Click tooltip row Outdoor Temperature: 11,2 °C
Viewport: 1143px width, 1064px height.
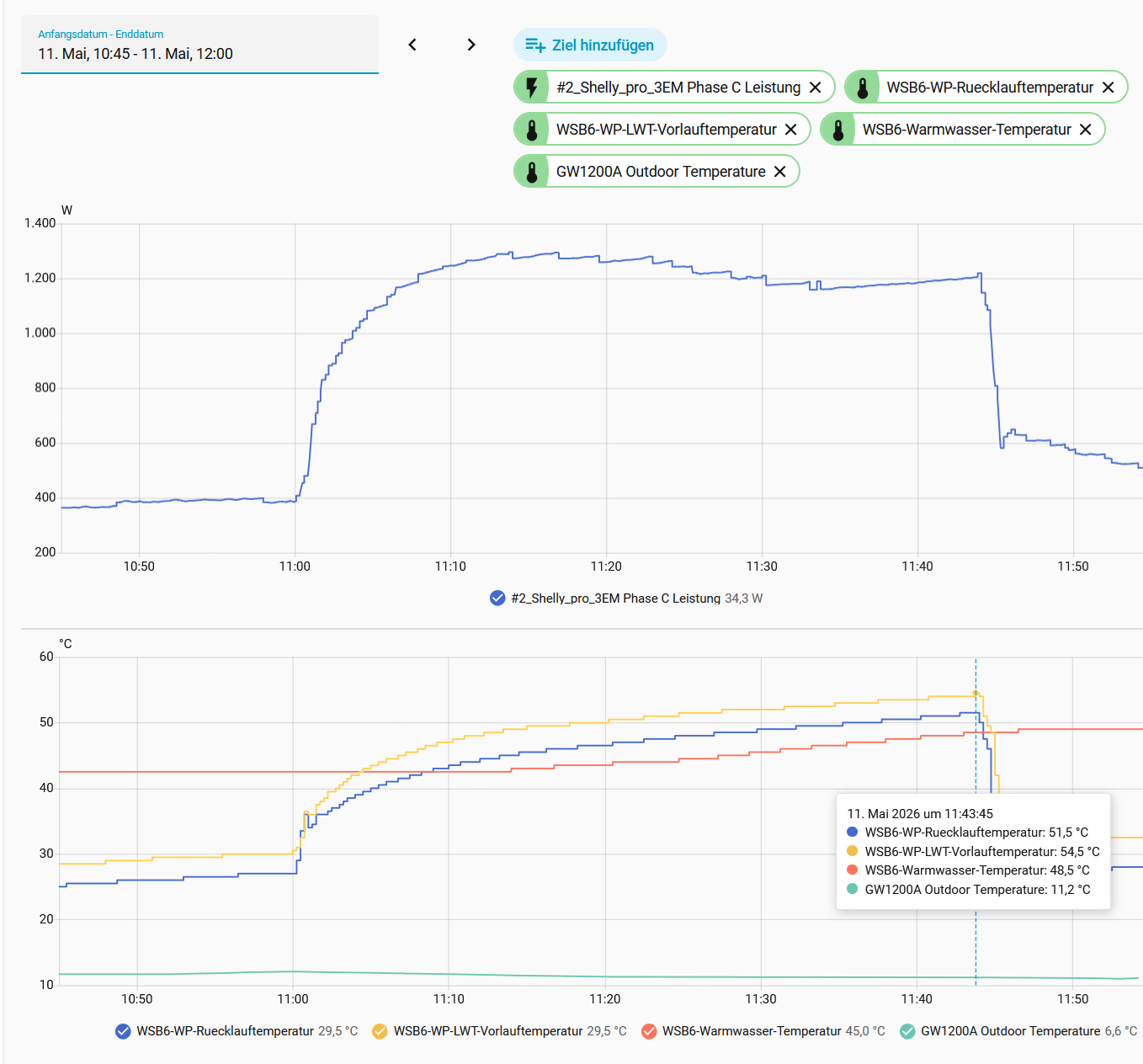click(969, 890)
